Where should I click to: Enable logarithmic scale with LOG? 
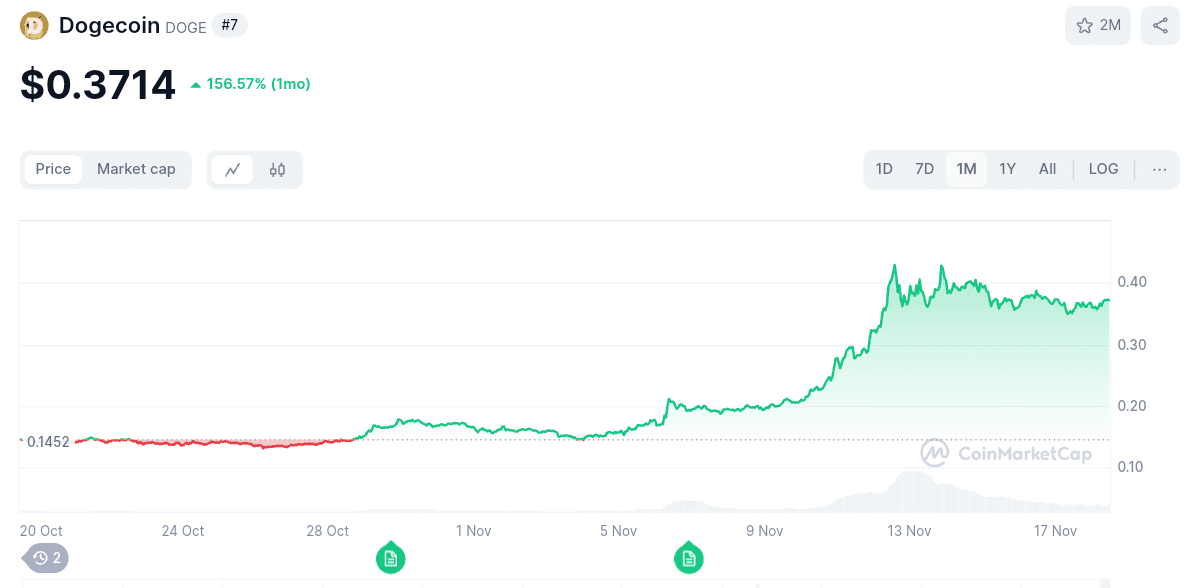pos(1103,169)
